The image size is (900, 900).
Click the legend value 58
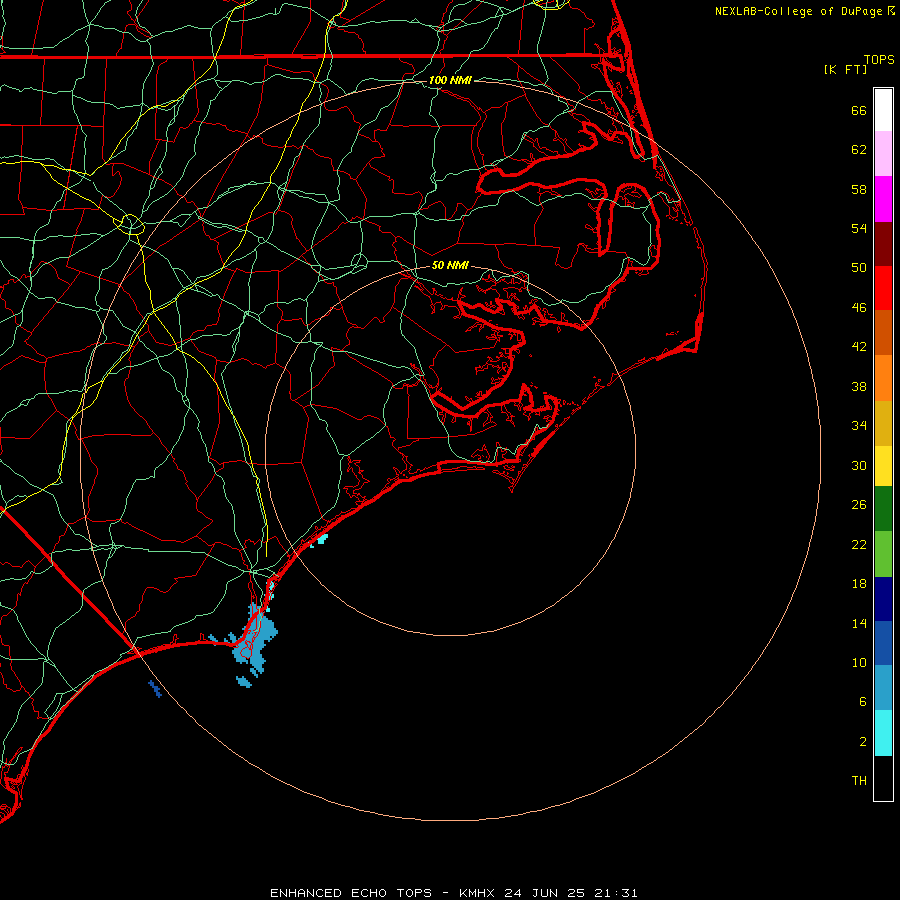click(859, 189)
